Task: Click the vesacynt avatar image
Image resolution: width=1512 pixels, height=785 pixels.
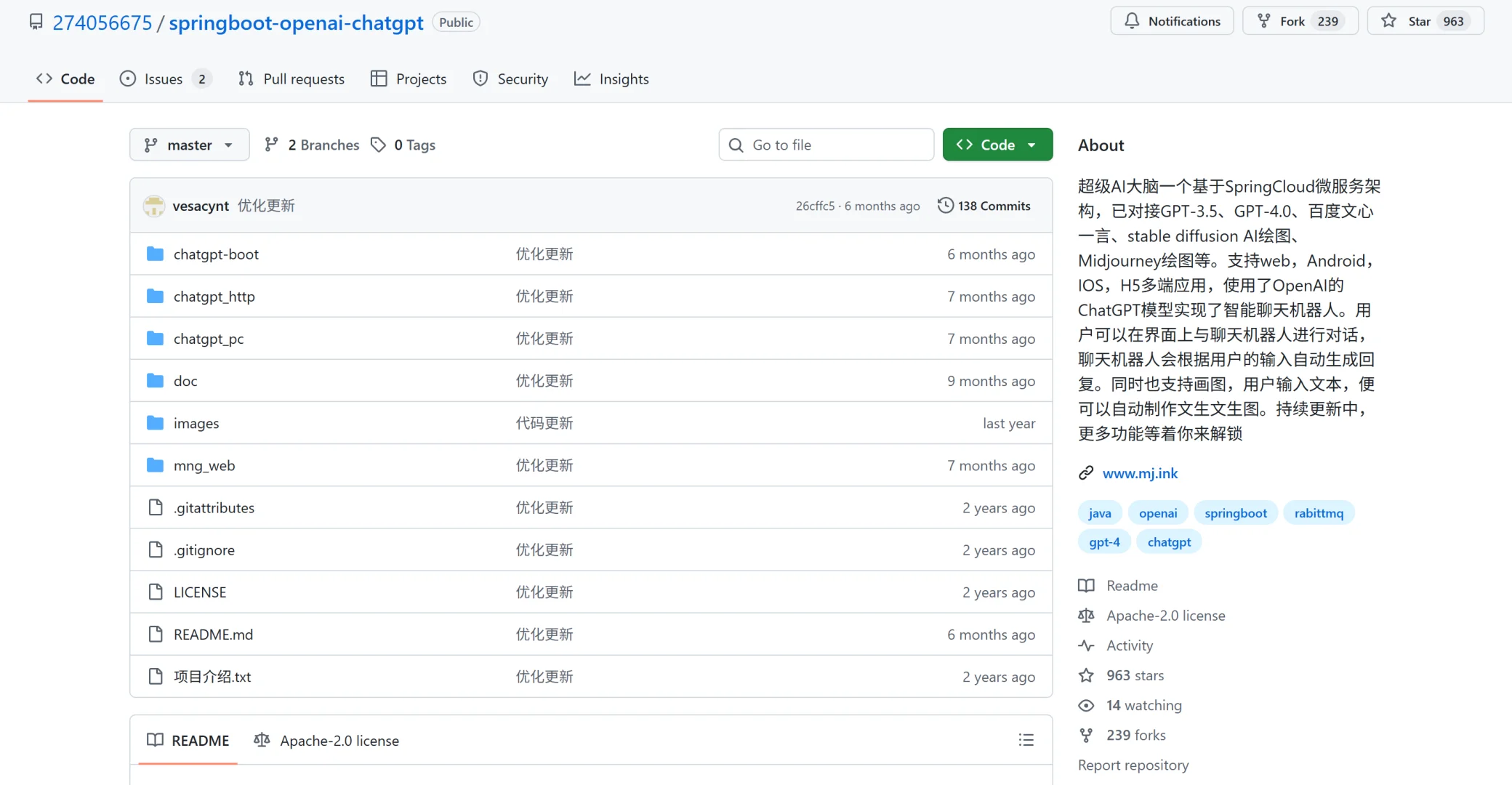Action: [x=154, y=206]
